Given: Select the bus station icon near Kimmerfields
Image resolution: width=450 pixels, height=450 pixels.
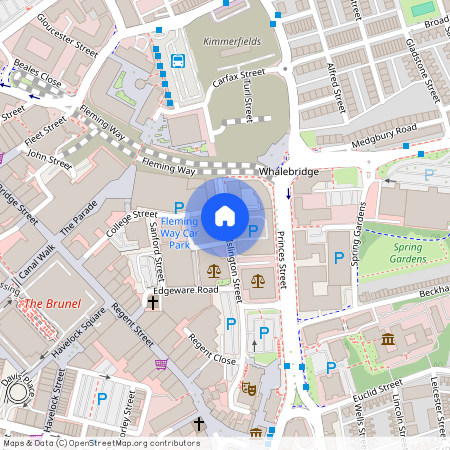Looking at the screenshot, I should (x=178, y=61).
